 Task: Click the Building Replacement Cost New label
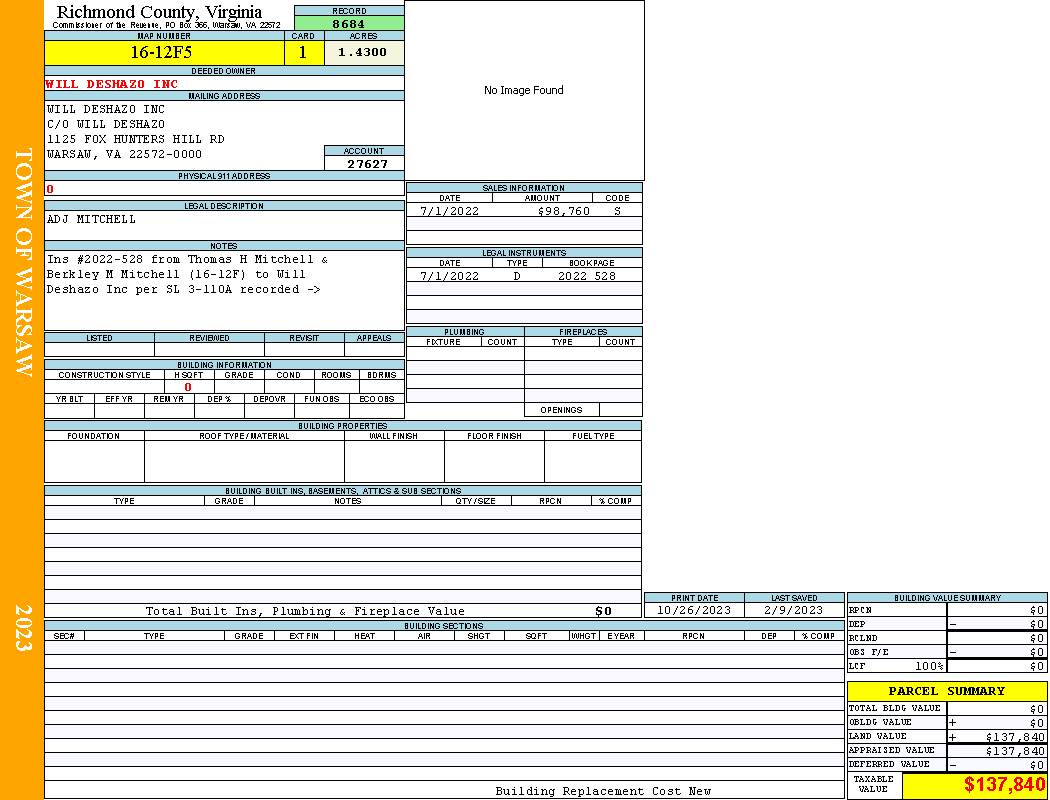point(603,791)
